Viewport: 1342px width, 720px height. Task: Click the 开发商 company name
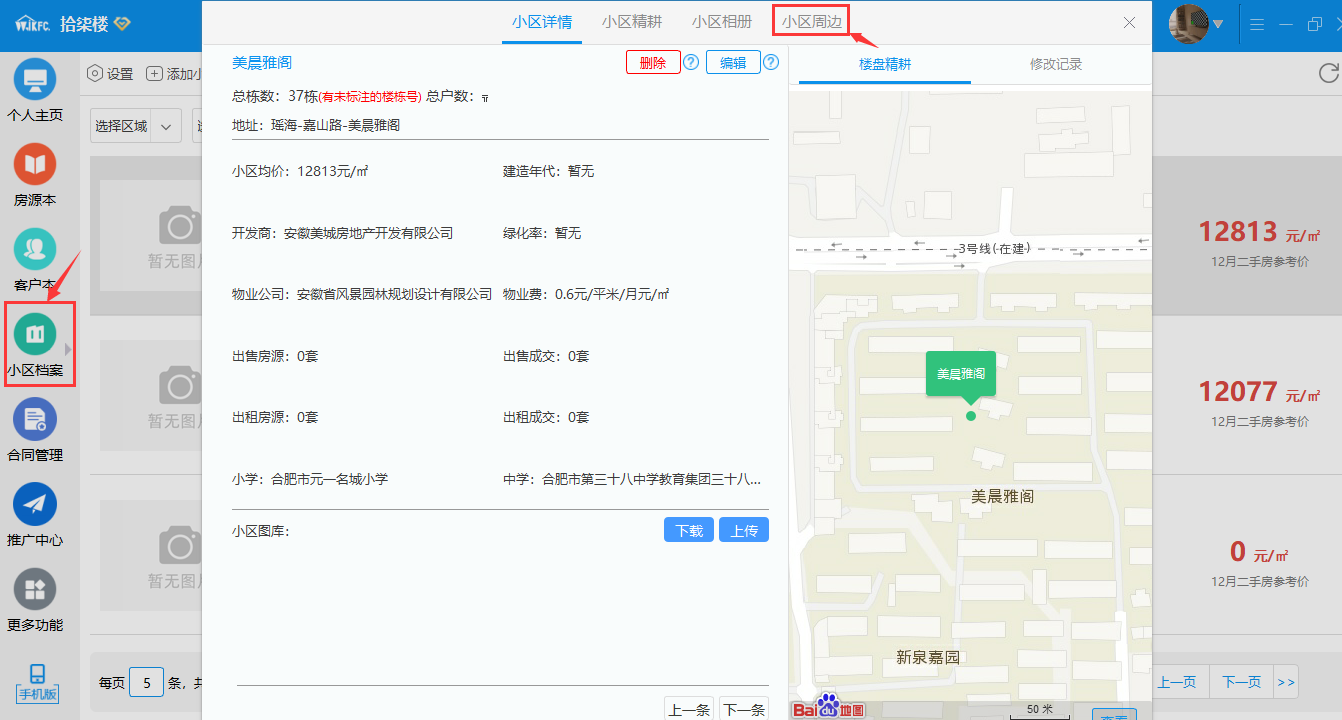click(368, 233)
